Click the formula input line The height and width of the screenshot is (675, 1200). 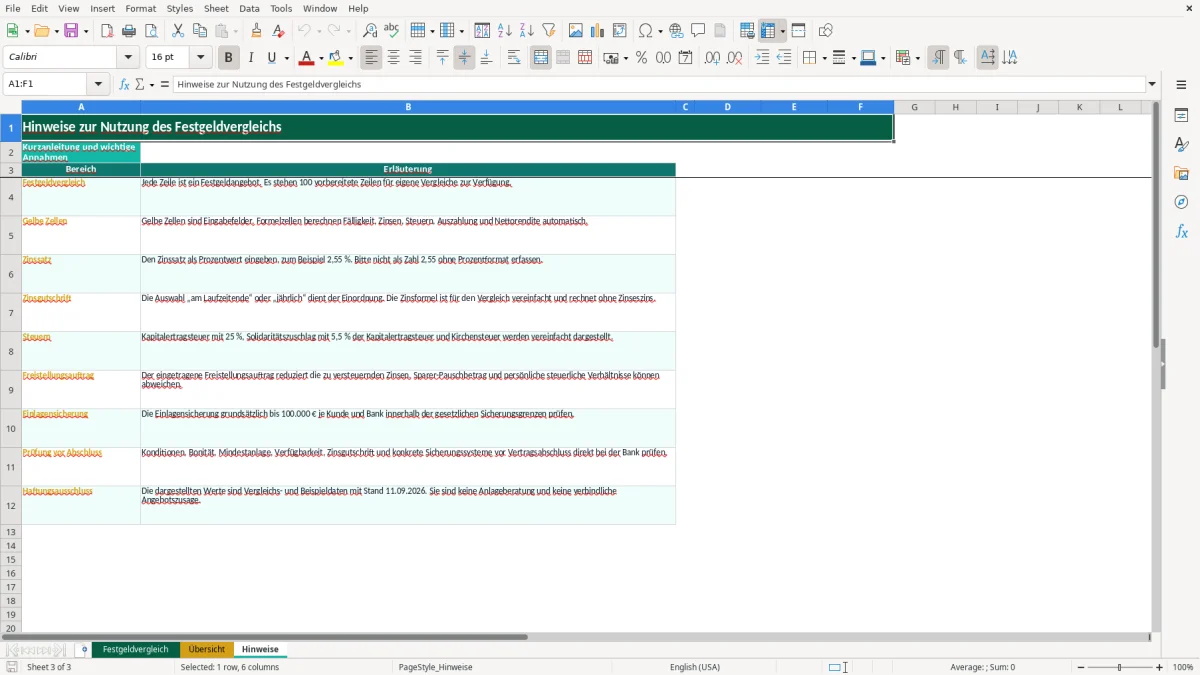659,84
